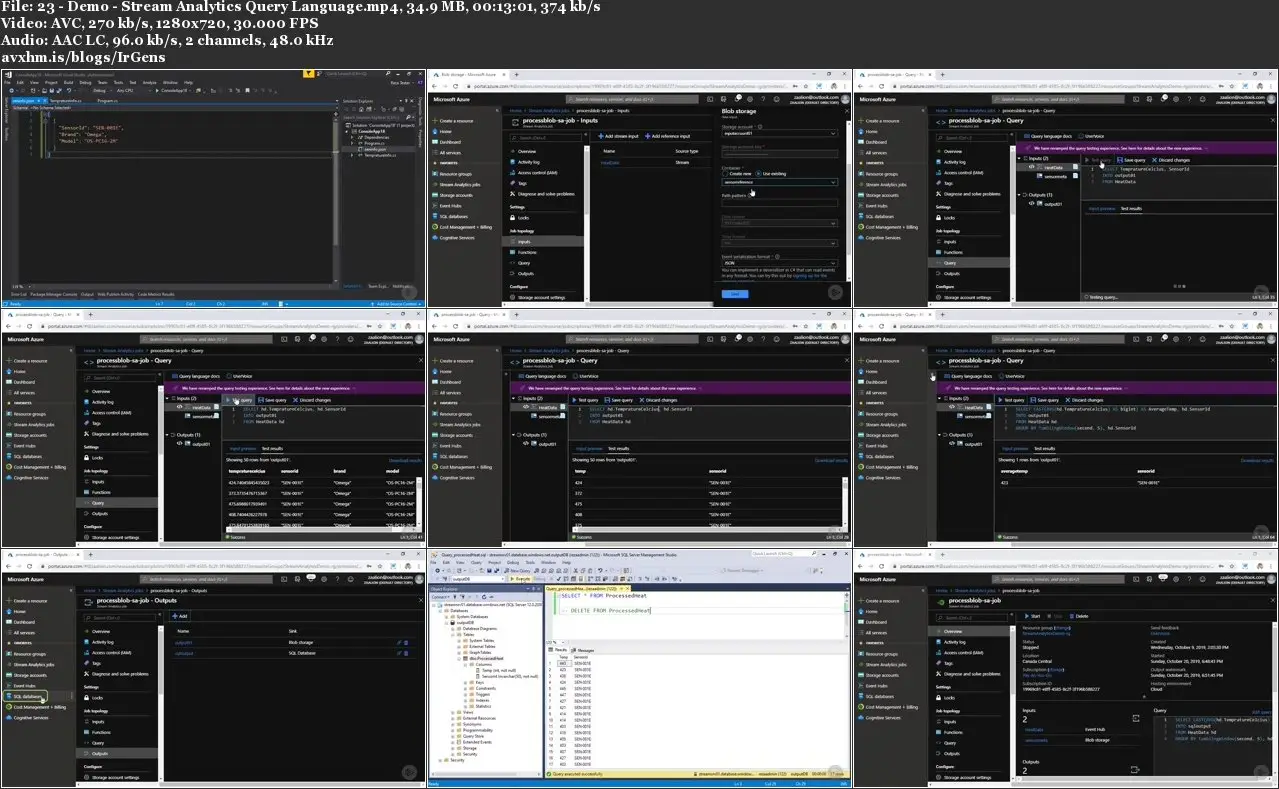This screenshot has width=1279, height=789.
Task: Switch to Input preview tab in brand/model results window
Action: (x=241, y=448)
